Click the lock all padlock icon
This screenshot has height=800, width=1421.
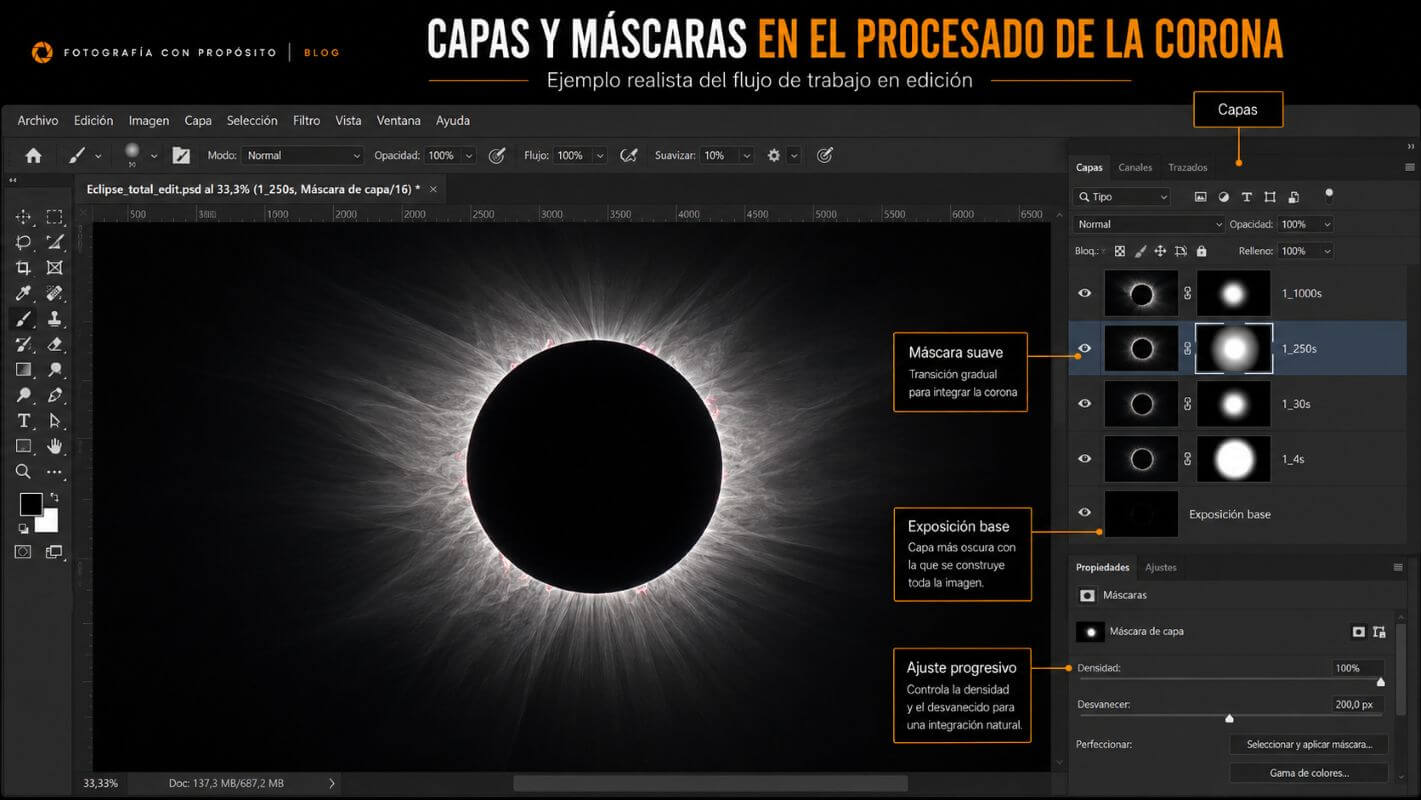(x=1201, y=251)
